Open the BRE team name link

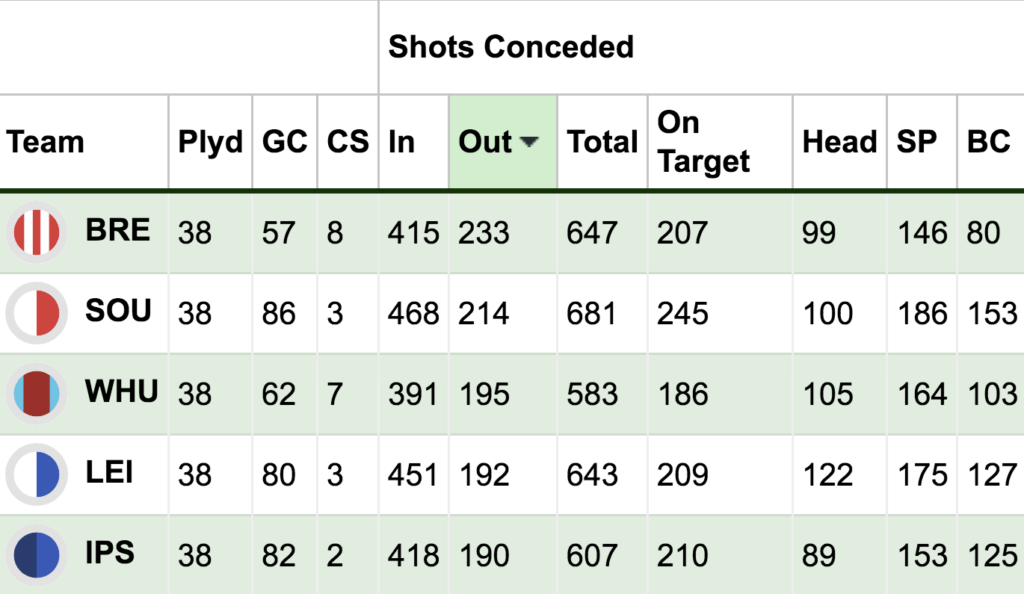pyautogui.click(x=118, y=231)
